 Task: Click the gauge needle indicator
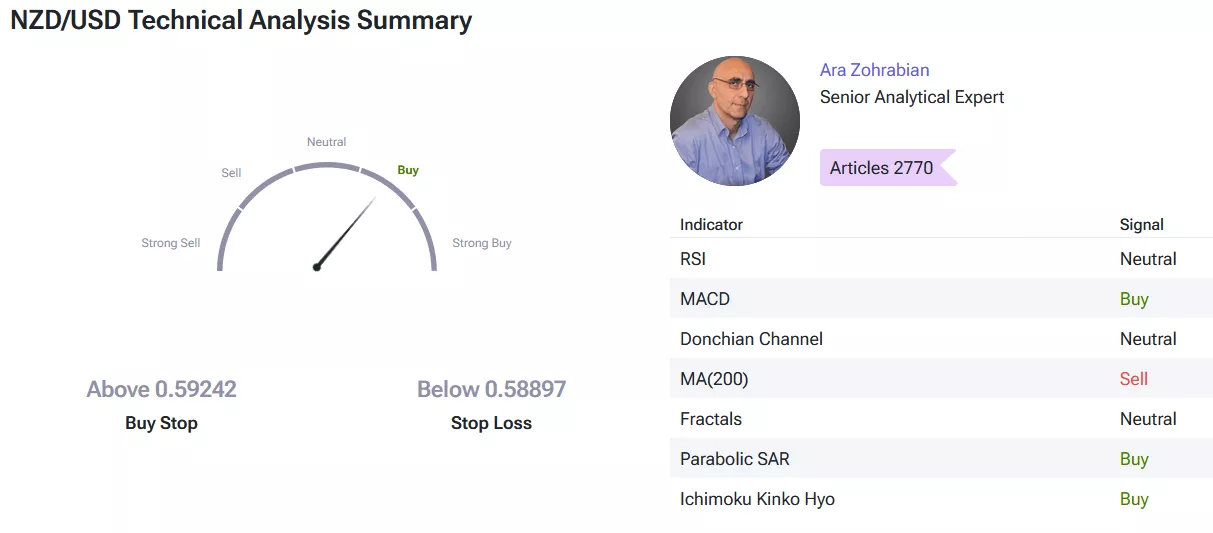pyautogui.click(x=345, y=233)
